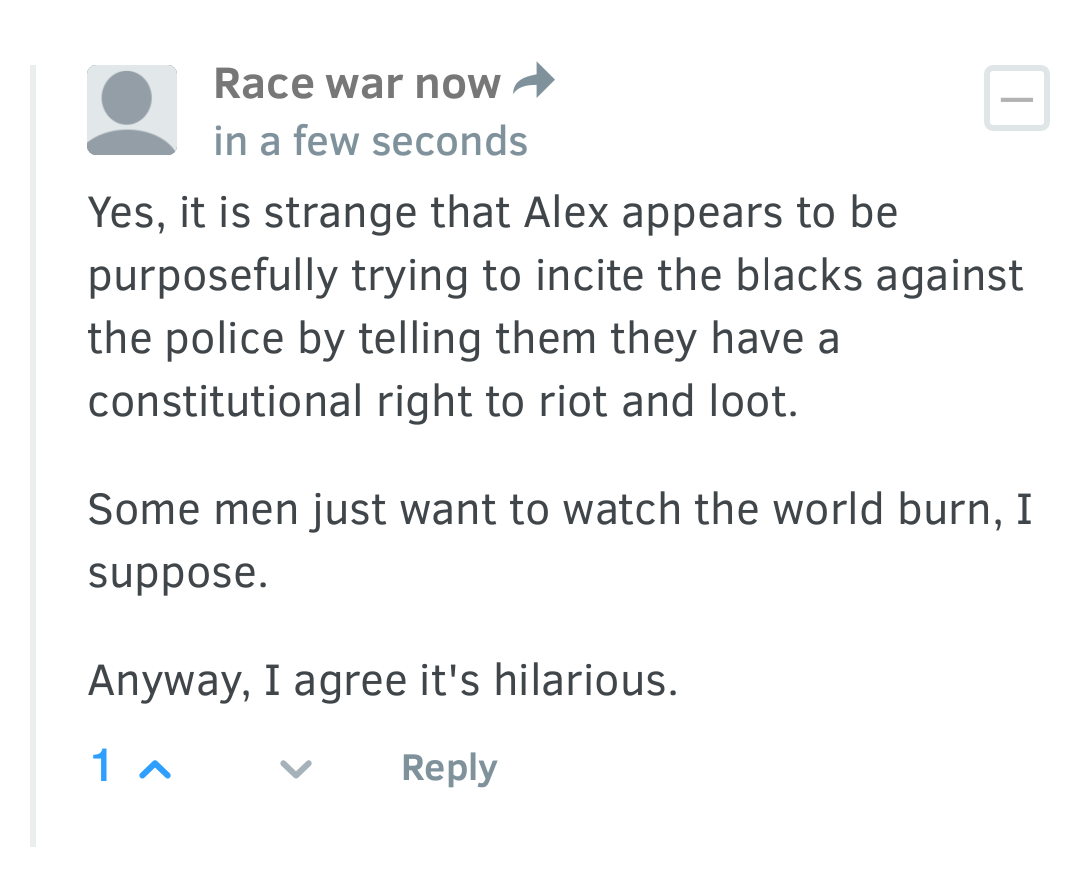Click the word "suppose." in the comment

(178, 574)
